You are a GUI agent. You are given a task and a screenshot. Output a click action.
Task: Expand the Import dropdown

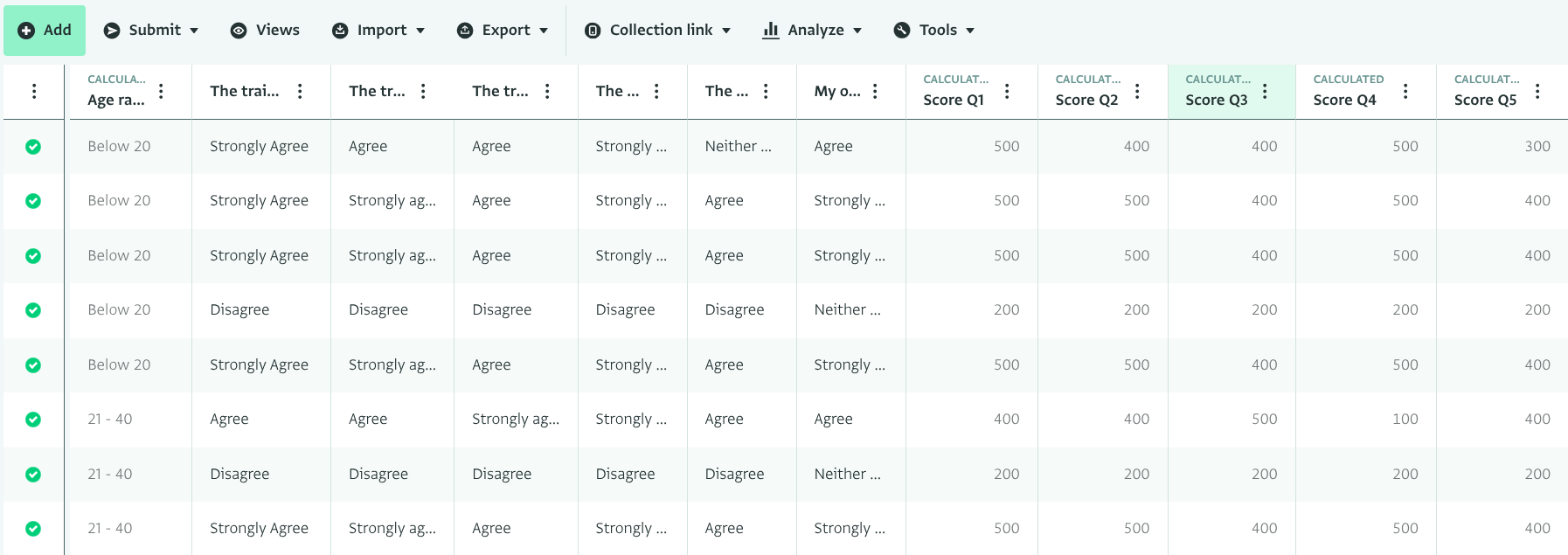point(378,31)
